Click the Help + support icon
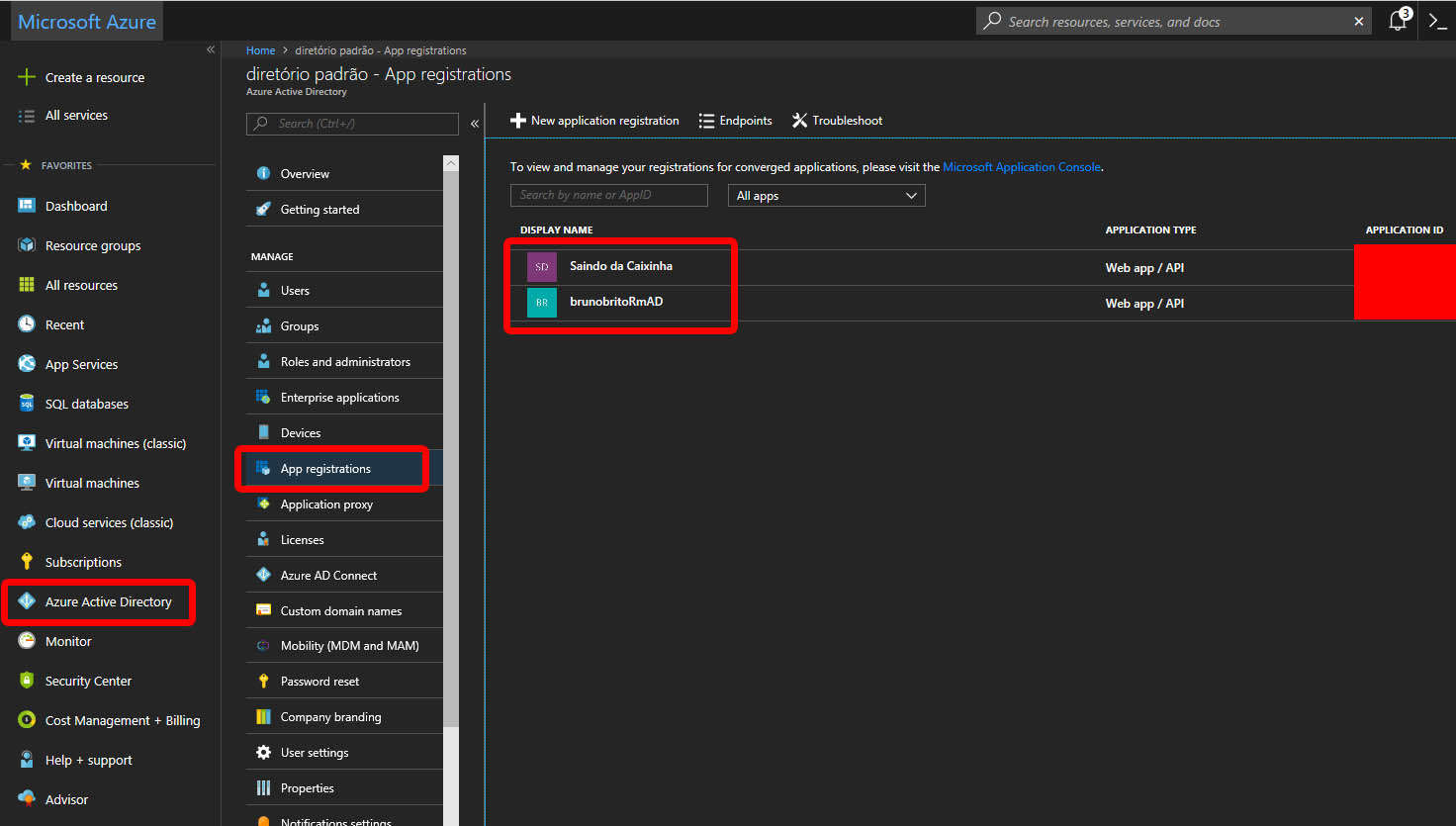The height and width of the screenshot is (826, 1456). (x=27, y=760)
